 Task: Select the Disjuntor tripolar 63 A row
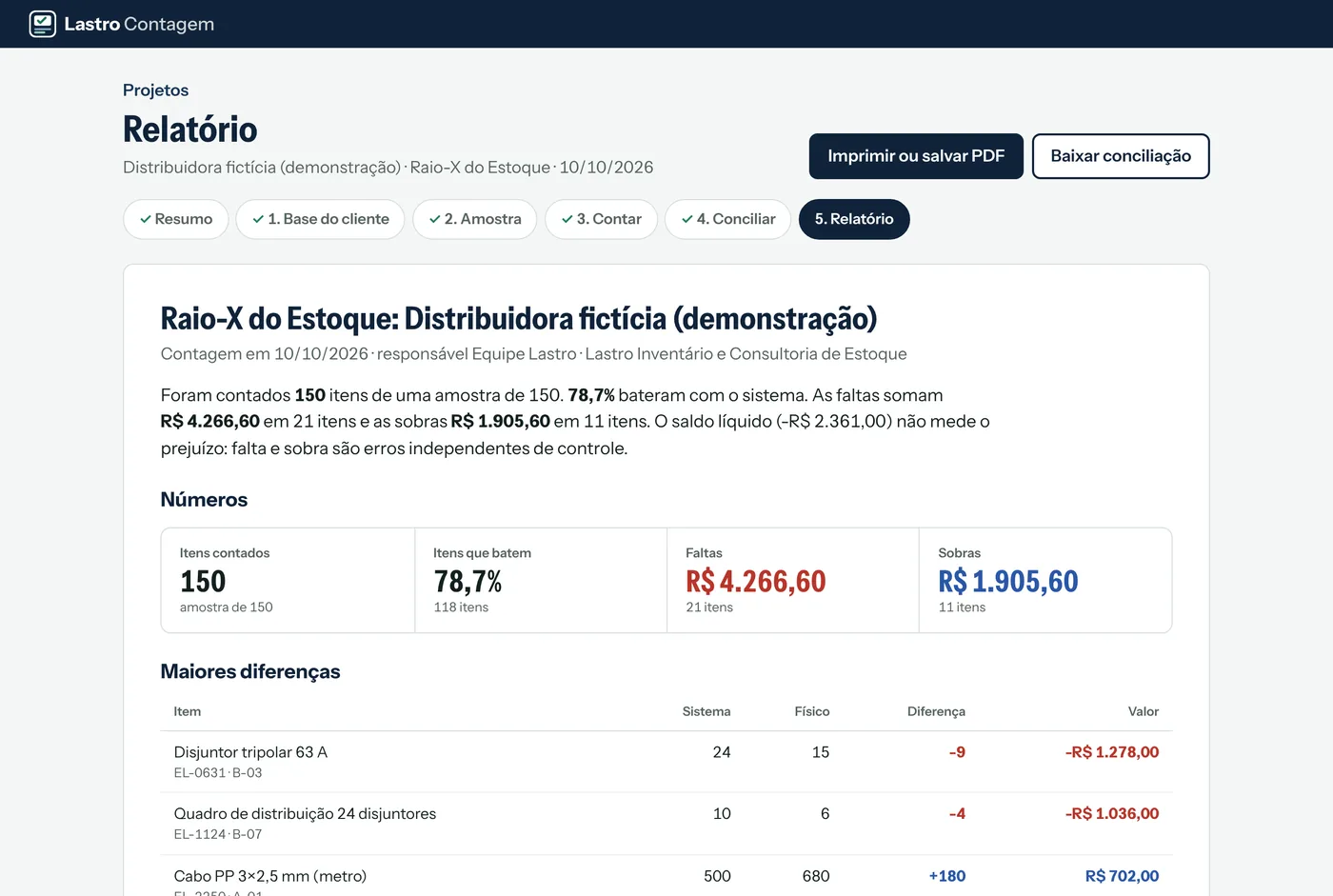pos(666,762)
